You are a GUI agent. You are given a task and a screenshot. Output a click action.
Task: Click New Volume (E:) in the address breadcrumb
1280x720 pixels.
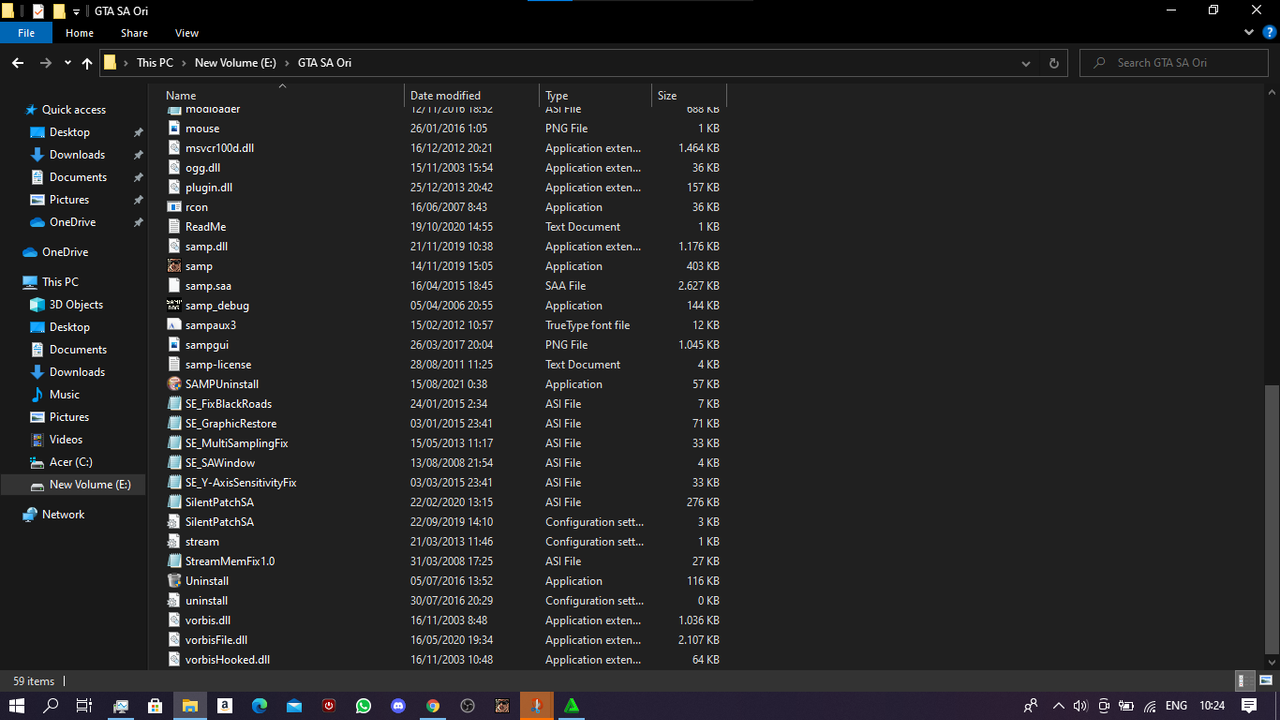[235, 63]
